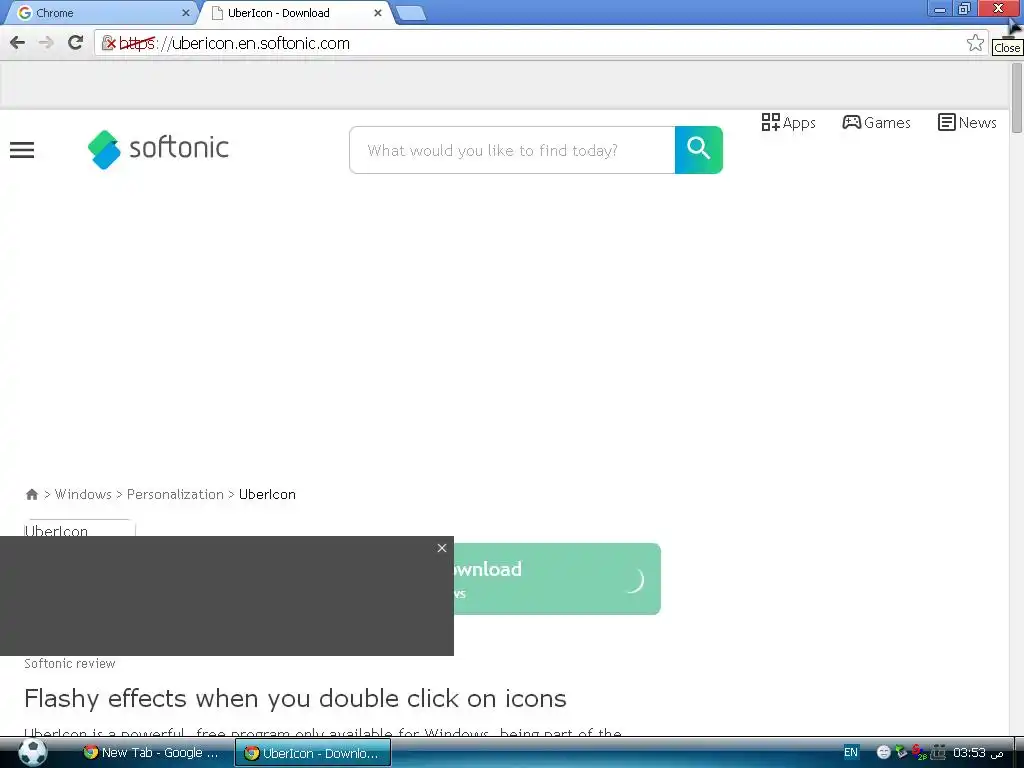1024x768 pixels.
Task: Dismiss the dark overlay with its X
Action: pos(442,548)
